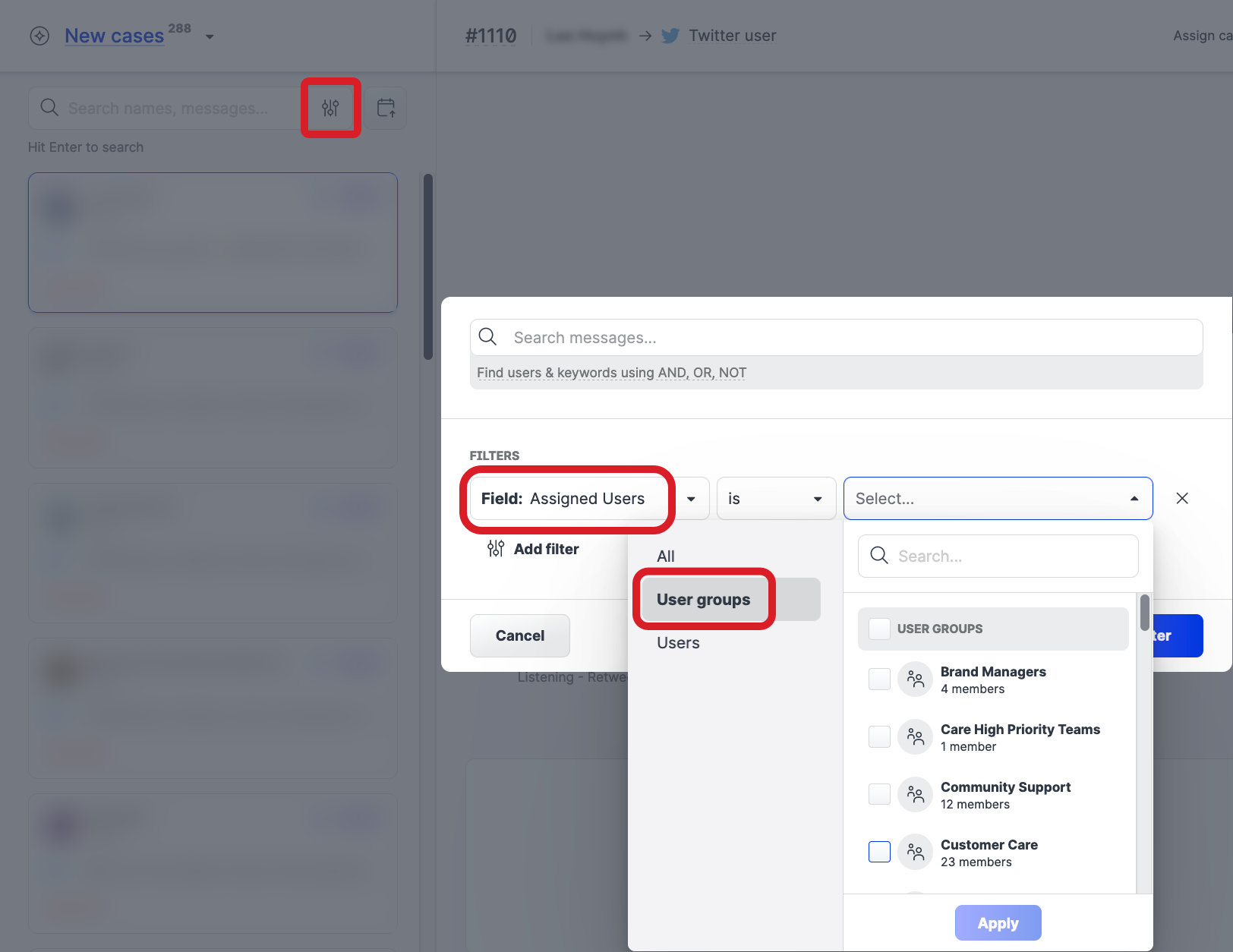Select all with USER GROUPS checkbox
This screenshot has height=952, width=1233.
click(x=879, y=629)
